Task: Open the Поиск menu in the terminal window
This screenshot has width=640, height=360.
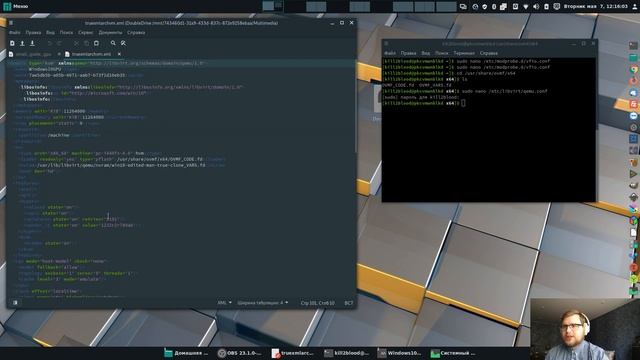Action: pos(441,53)
